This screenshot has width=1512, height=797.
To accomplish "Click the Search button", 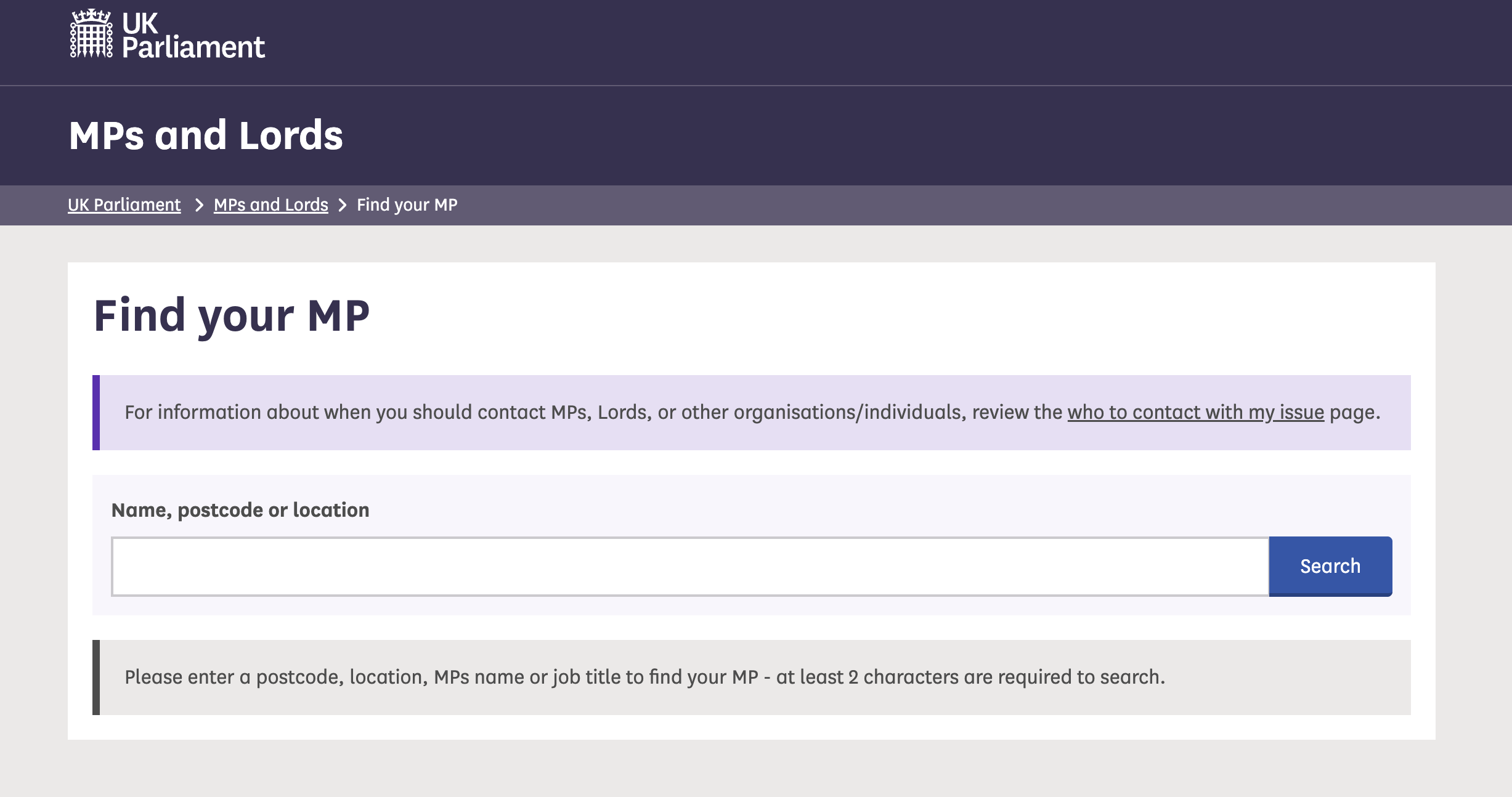I will pos(1330,567).
